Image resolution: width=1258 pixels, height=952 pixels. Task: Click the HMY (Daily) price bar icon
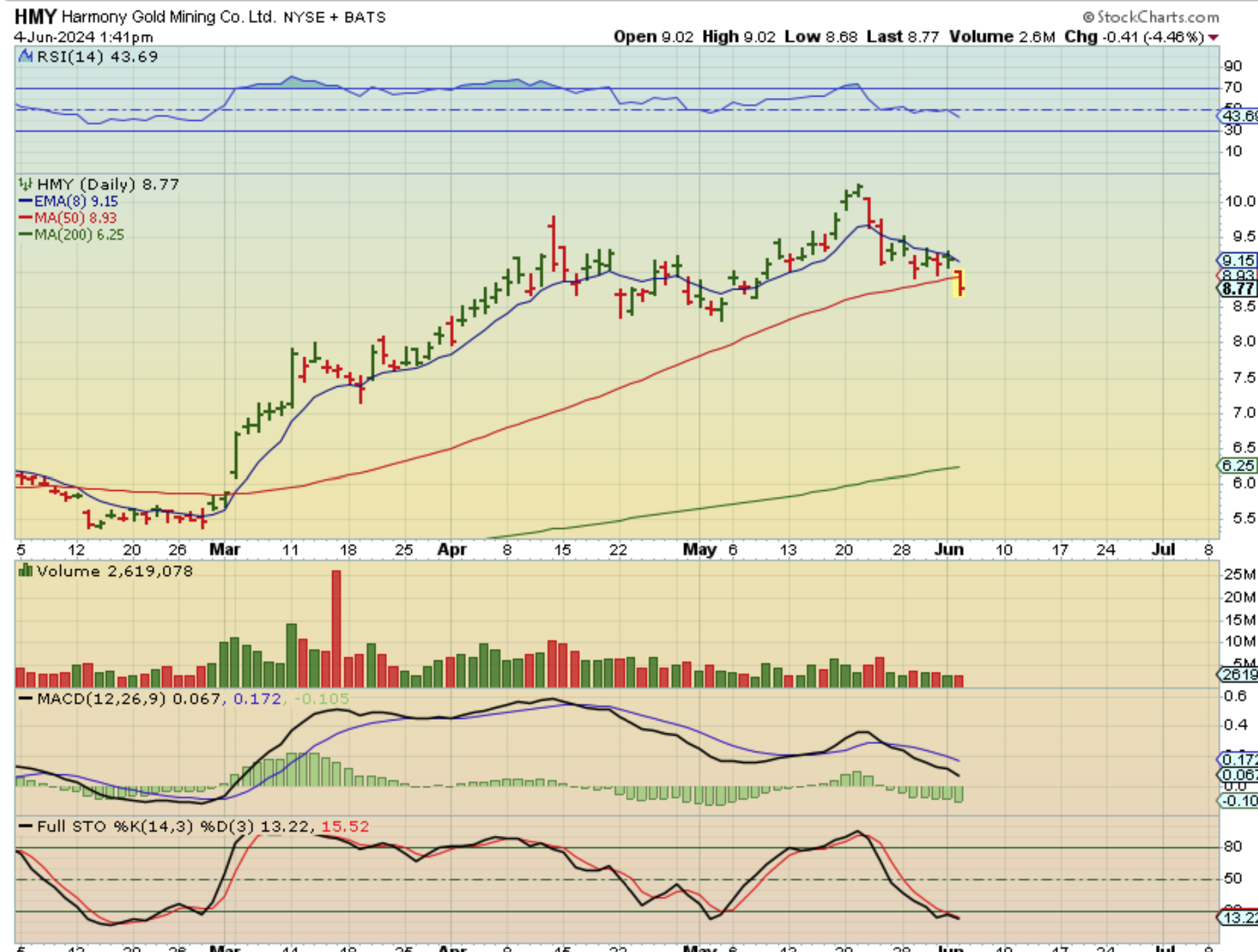(26, 184)
